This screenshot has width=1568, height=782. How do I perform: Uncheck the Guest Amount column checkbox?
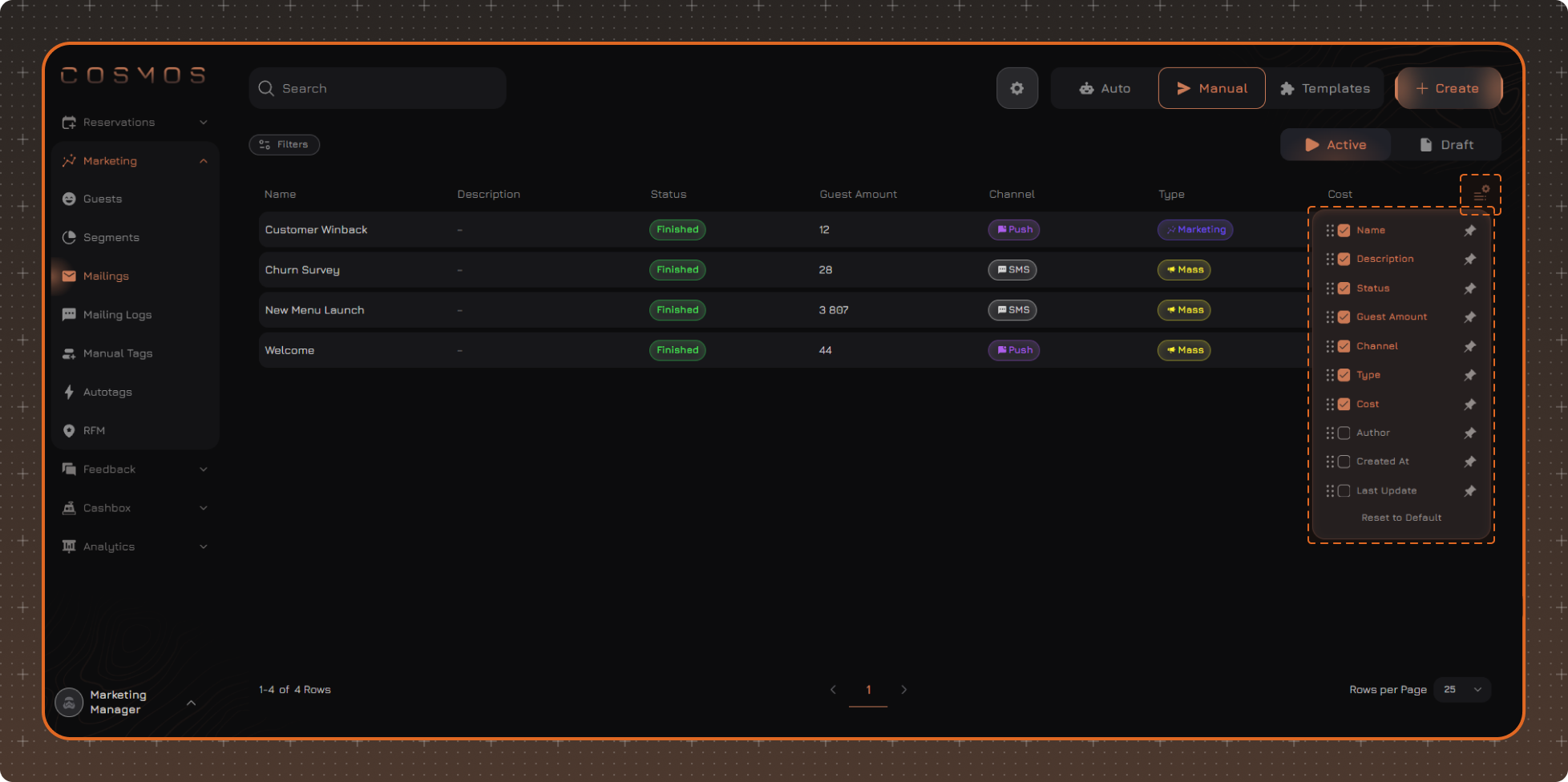1344,317
